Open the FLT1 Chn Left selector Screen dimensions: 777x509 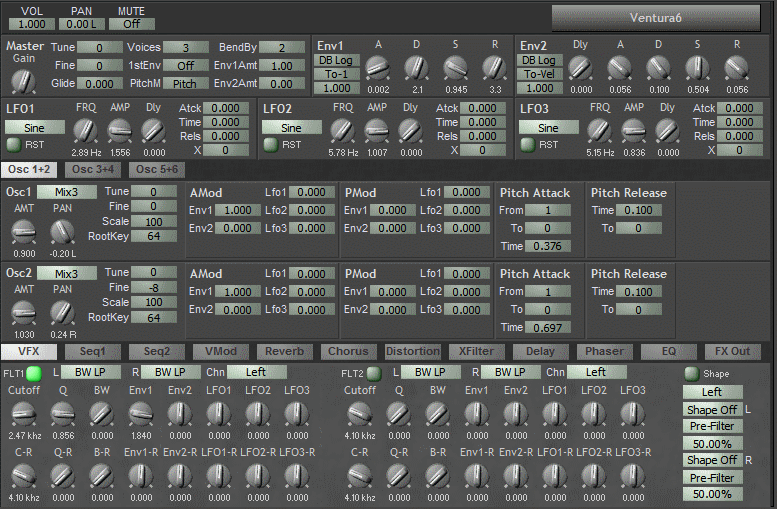[257, 372]
